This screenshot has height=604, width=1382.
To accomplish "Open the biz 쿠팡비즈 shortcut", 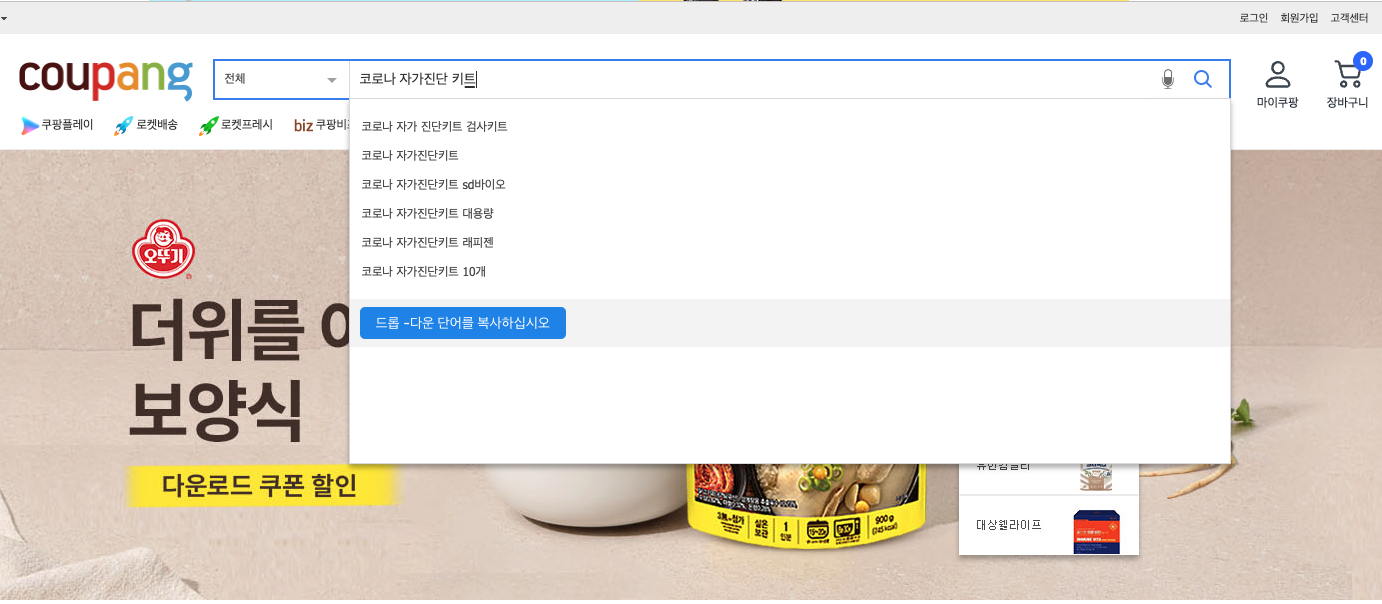I will coord(321,125).
